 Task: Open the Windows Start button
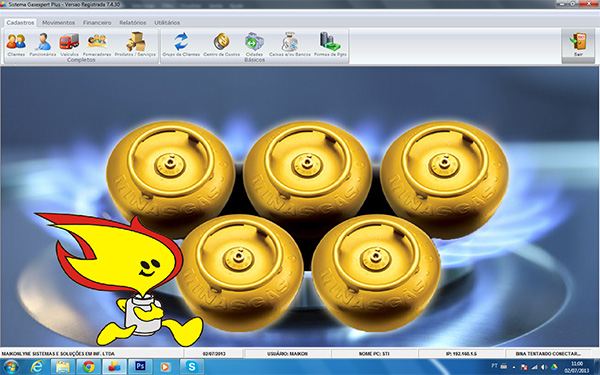coord(11,367)
